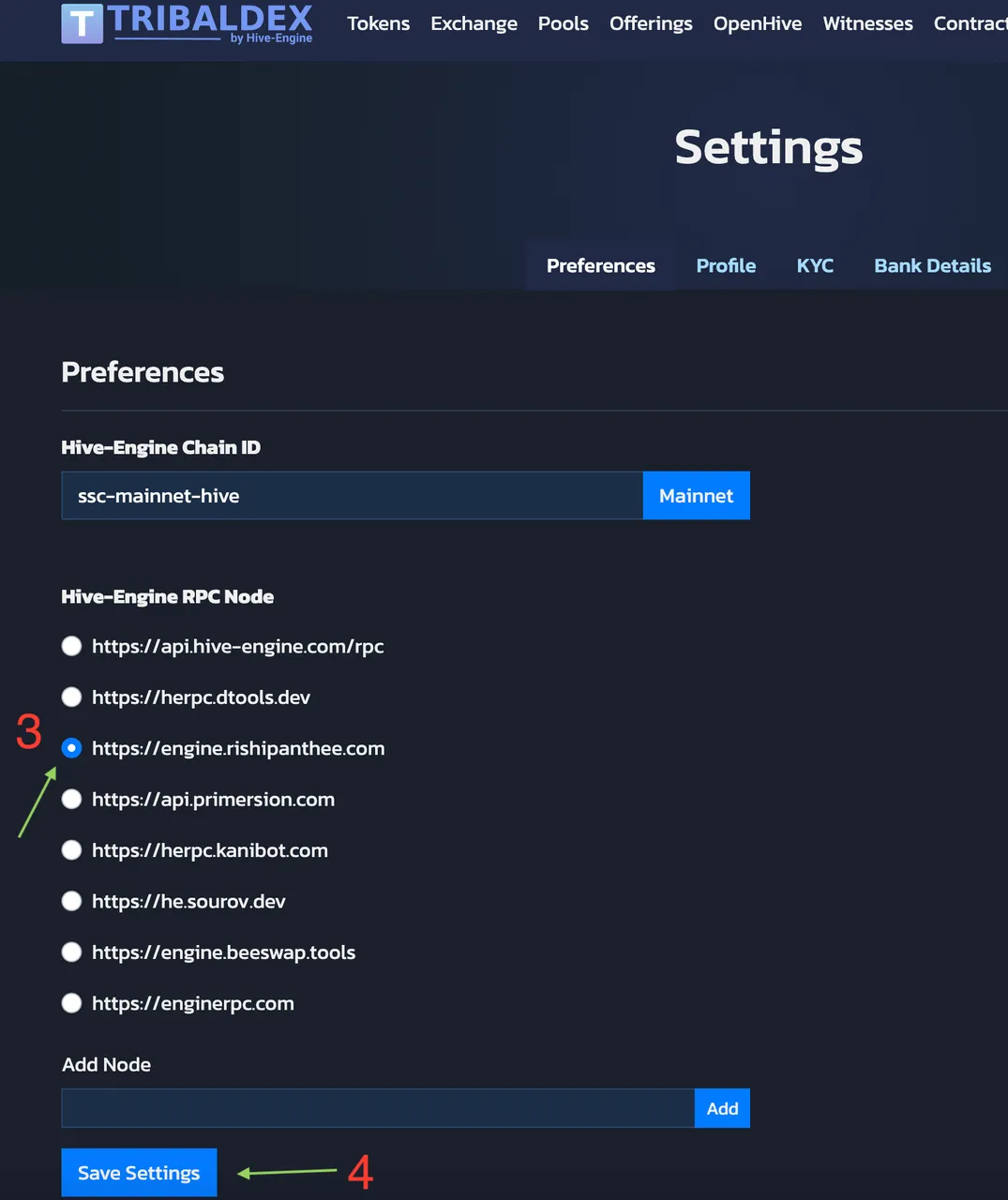Click Save Settings

click(x=139, y=1173)
